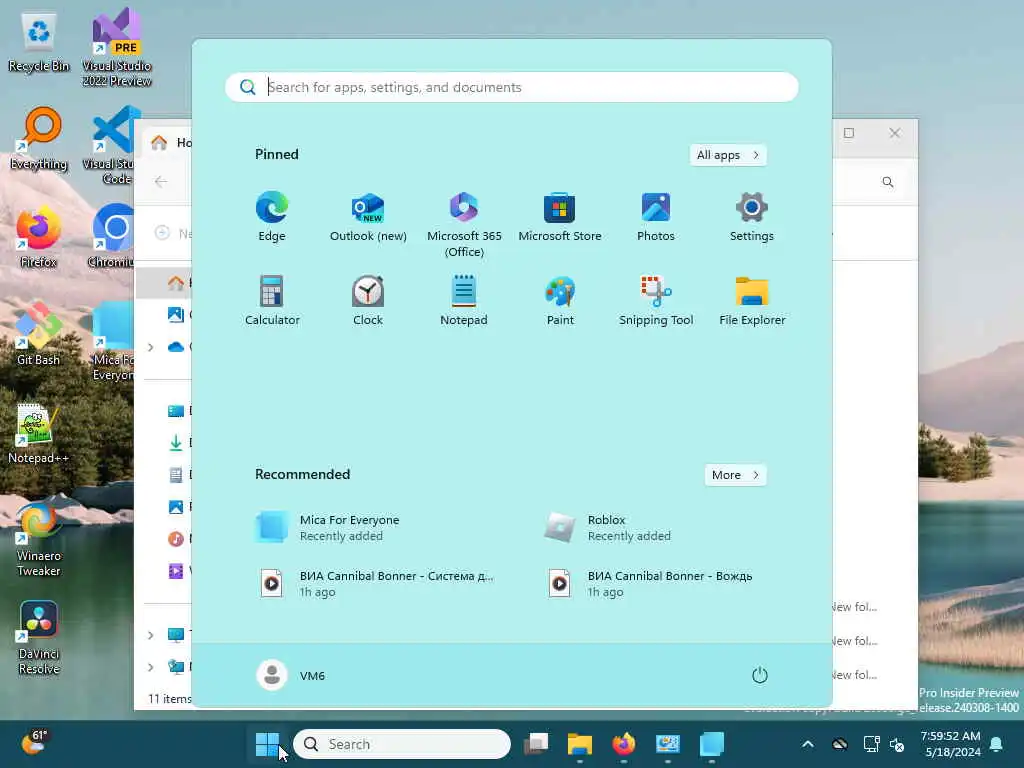Open Music folder in Explorer sidebar
The height and width of the screenshot is (768, 1024).
176,539
